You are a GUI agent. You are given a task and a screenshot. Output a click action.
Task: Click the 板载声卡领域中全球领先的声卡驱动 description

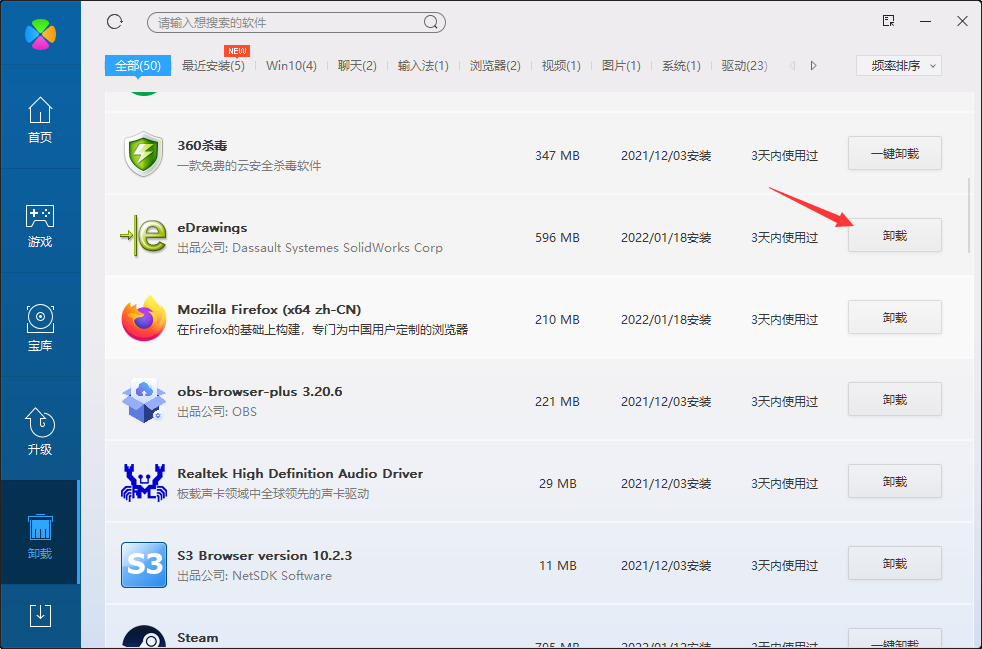[x=273, y=494]
